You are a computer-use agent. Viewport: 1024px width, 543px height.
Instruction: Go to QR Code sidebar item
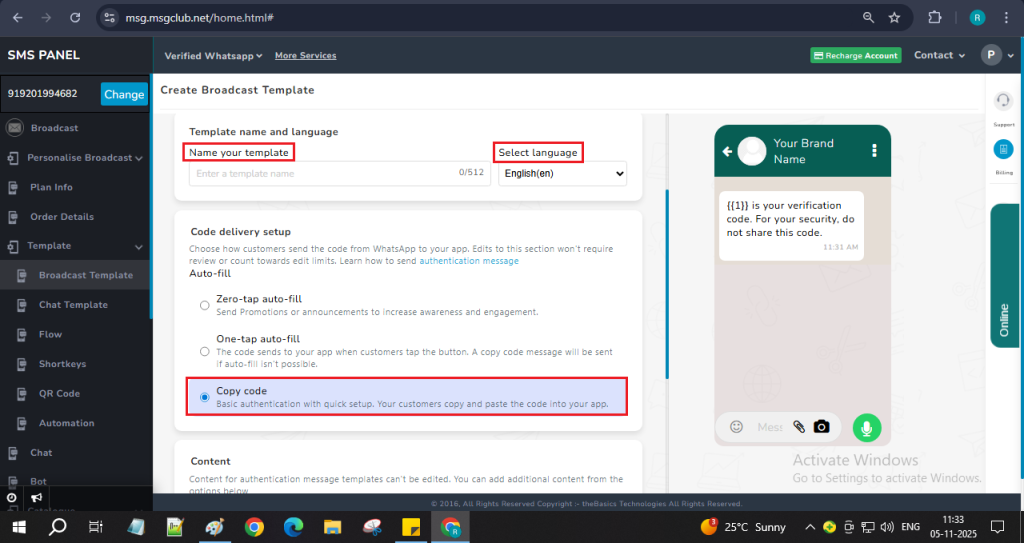(59, 394)
